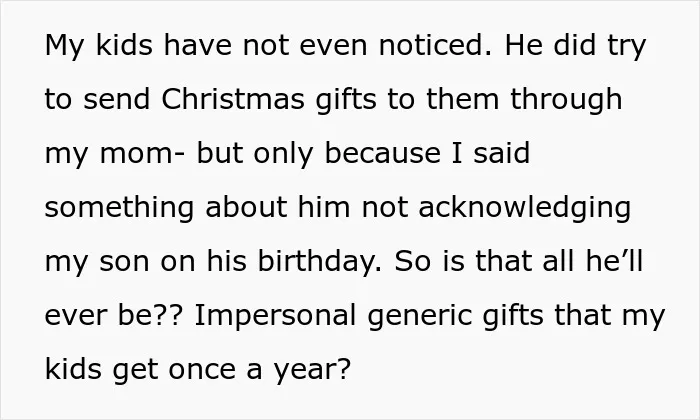Viewport: 700px width, 420px height.
Task: Click the word 'them' in the paragraph
Action: 462,99
